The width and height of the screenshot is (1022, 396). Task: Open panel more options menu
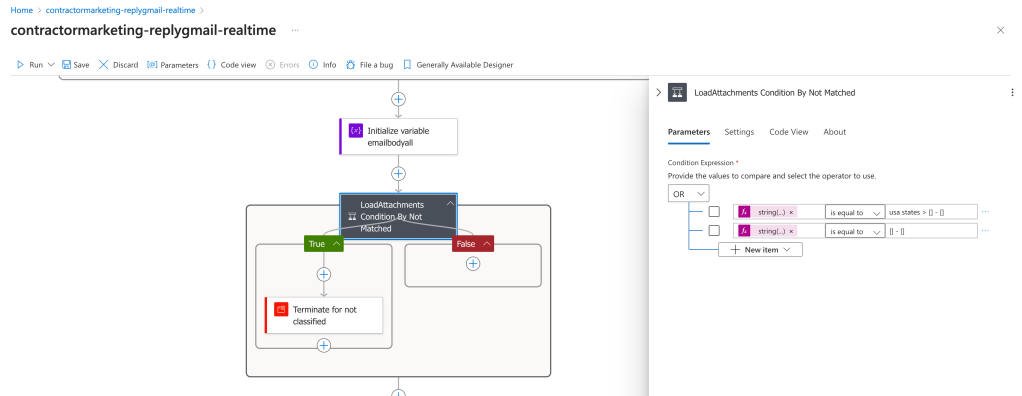coord(1012,92)
